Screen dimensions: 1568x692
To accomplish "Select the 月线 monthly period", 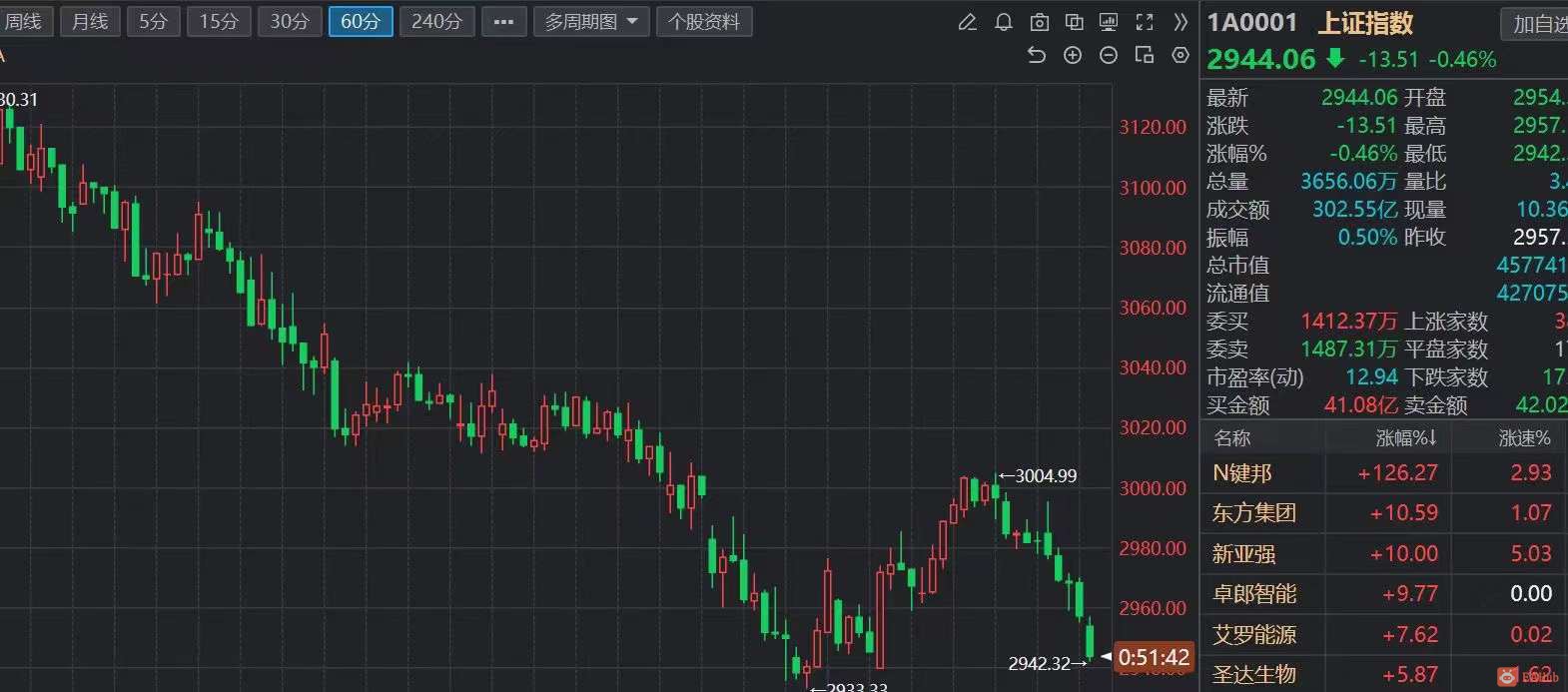I will 90,22.
